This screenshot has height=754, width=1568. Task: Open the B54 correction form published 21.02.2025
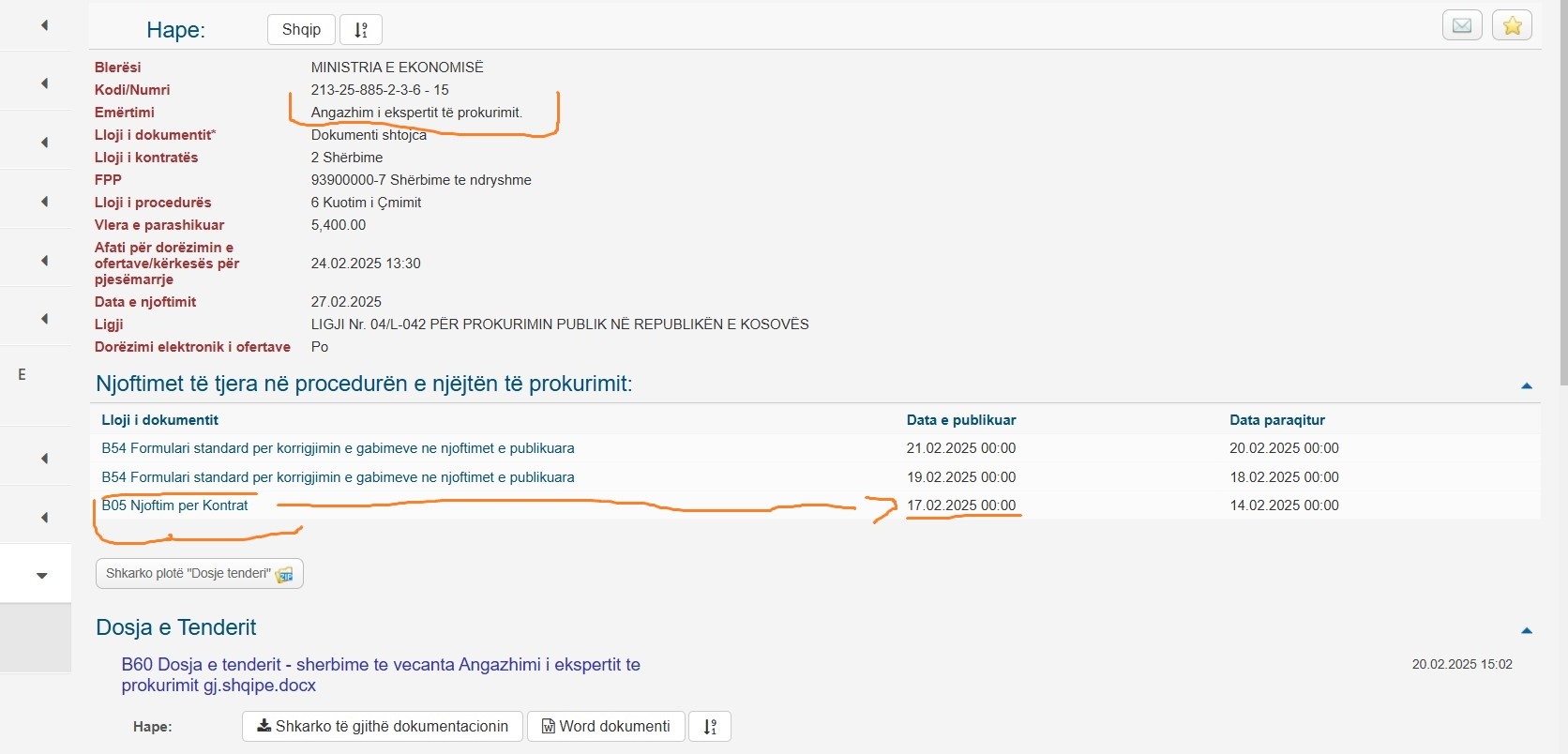[x=338, y=448]
